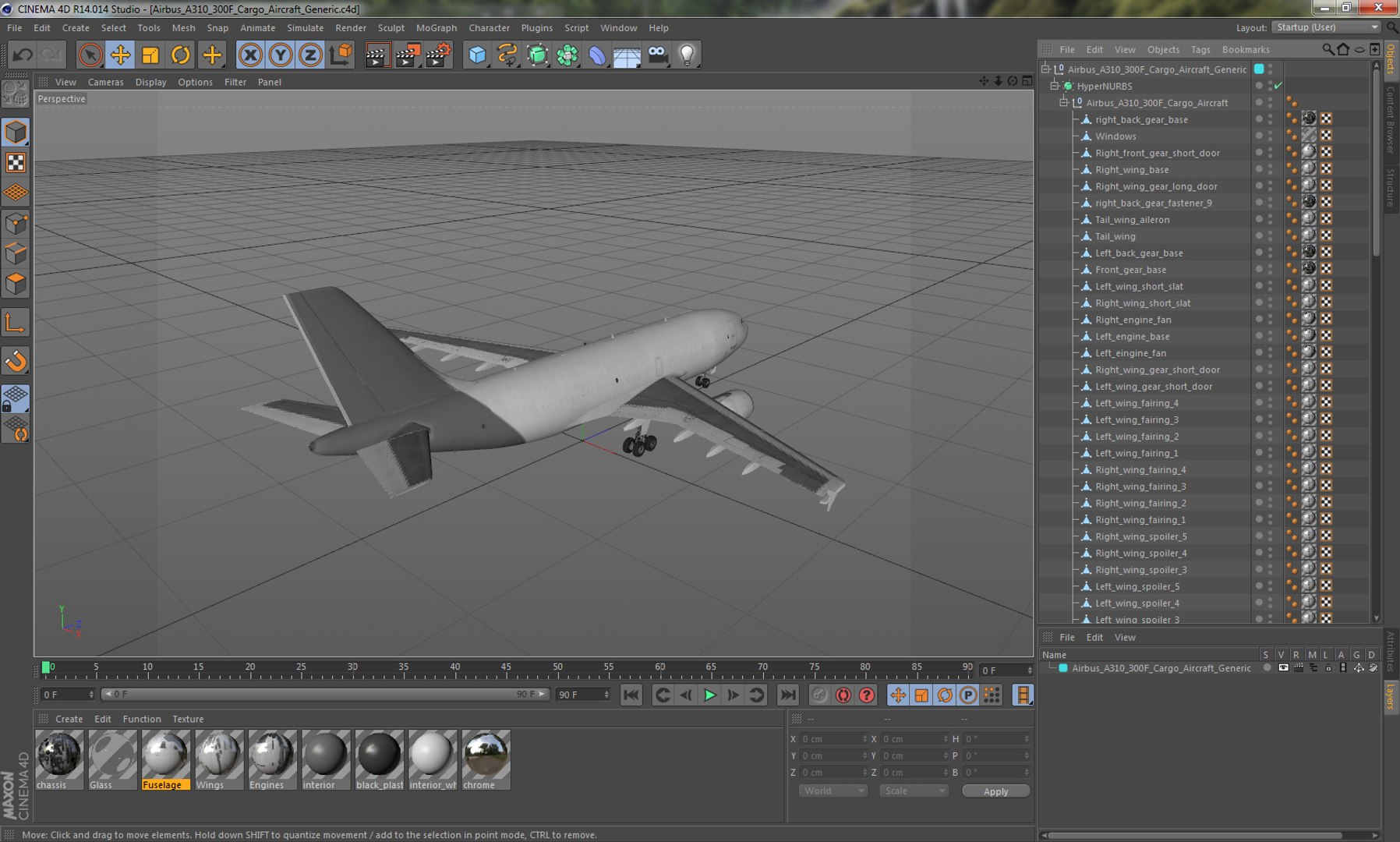Click the Undo arrow icon
Viewport: 1400px width, 842px height.
tap(23, 55)
